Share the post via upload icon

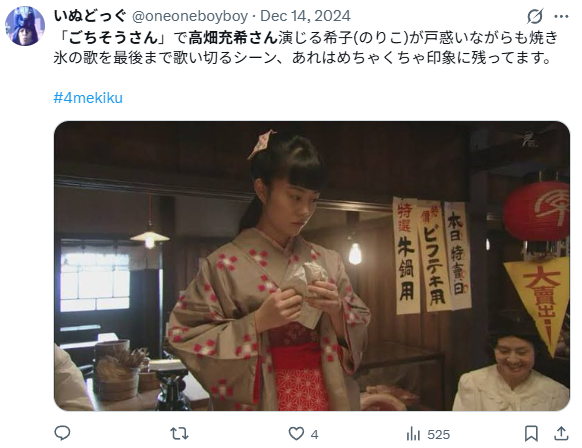tap(561, 434)
